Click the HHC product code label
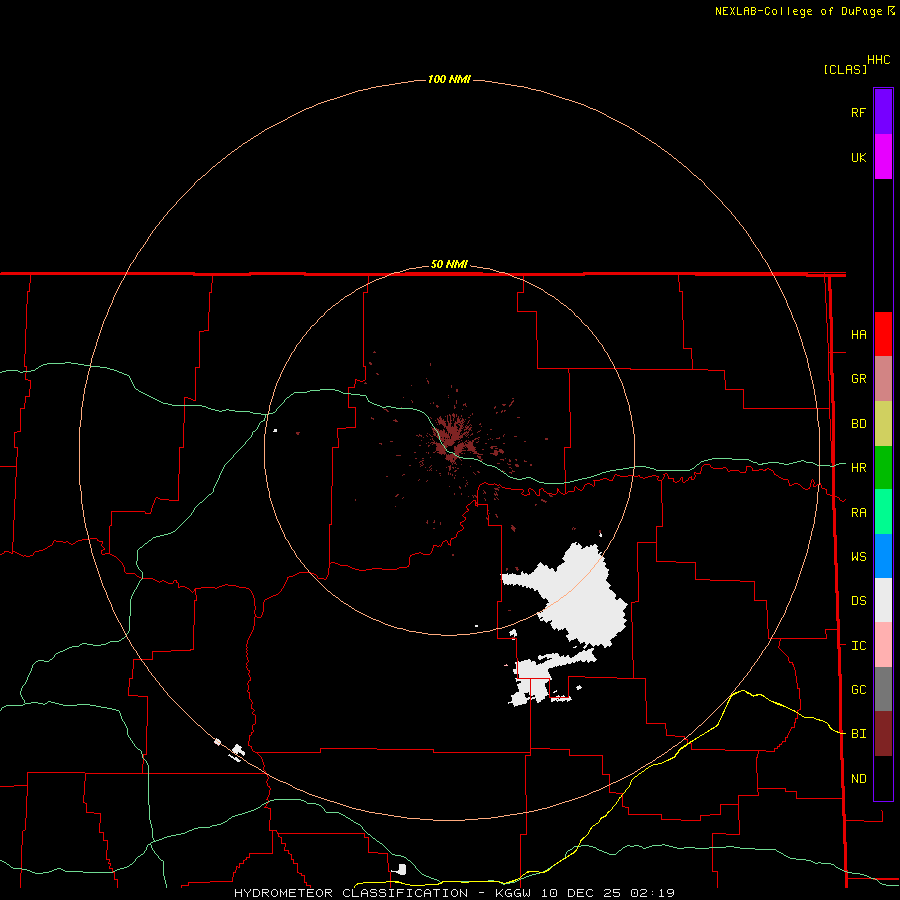Image resolution: width=900 pixels, height=900 pixels. point(878,60)
